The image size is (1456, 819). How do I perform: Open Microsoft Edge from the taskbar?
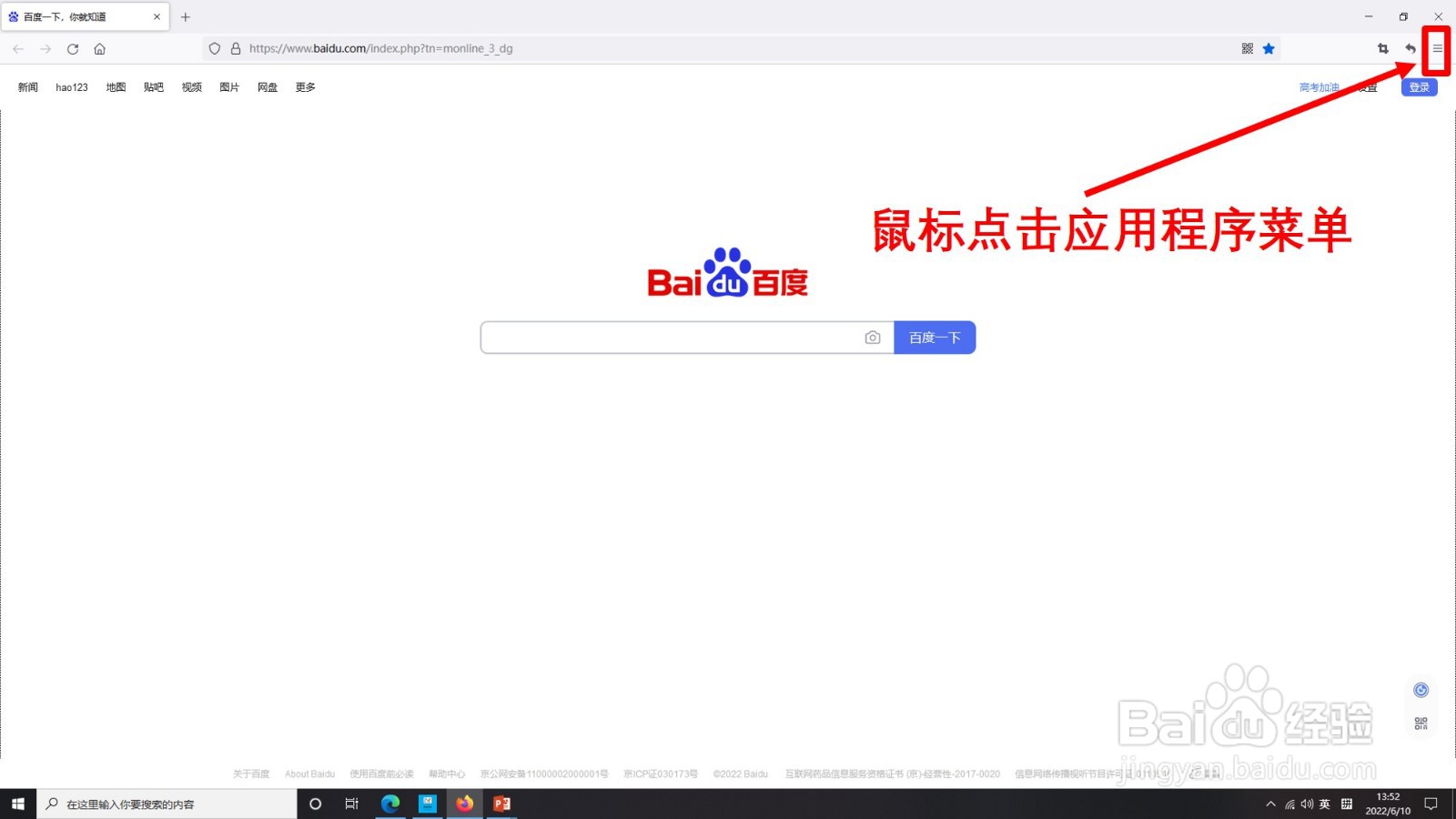(390, 804)
